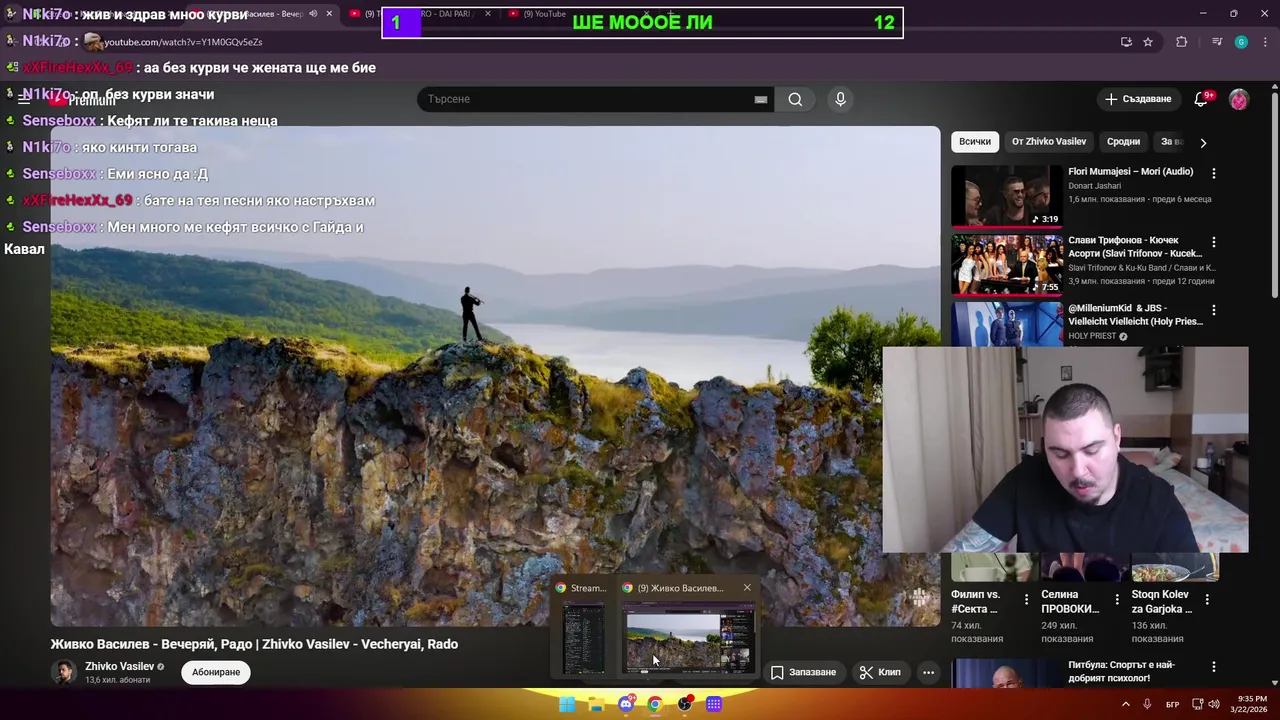Open the YouTube notifications bell
This screenshot has width=1280, height=720.
tap(1201, 99)
